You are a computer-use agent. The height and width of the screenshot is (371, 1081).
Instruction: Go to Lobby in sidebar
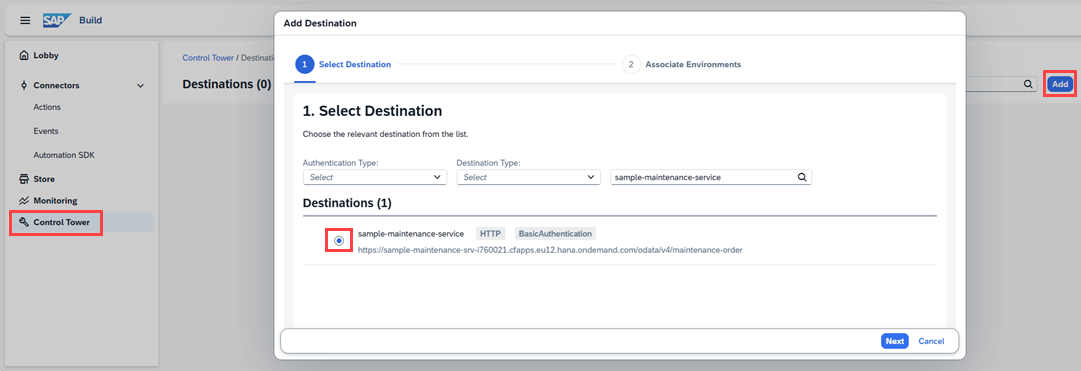coord(46,55)
